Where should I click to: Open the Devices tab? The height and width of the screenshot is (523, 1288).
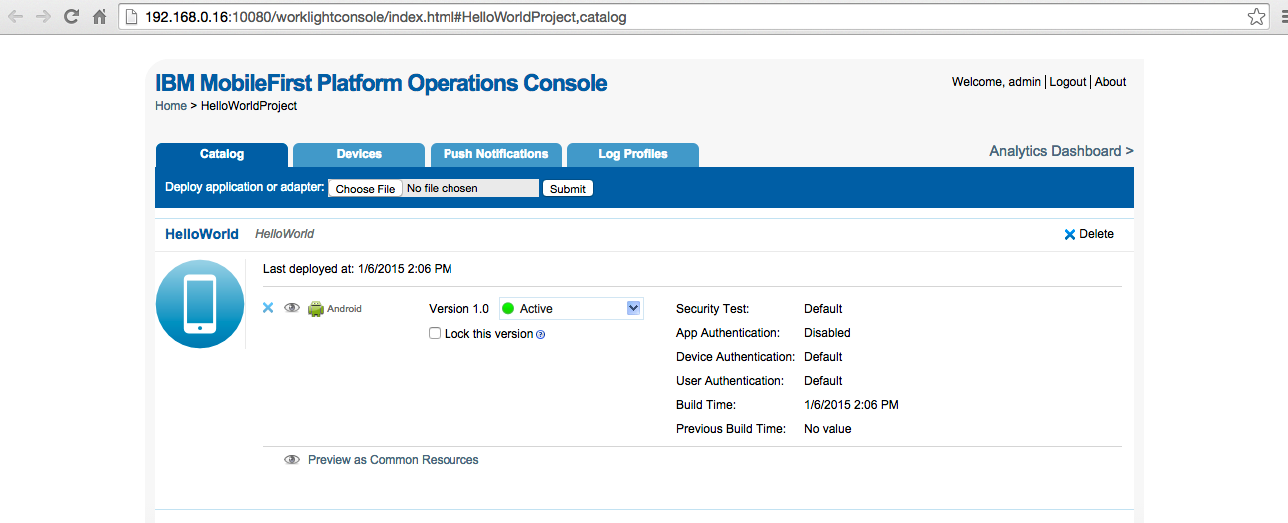coord(359,154)
